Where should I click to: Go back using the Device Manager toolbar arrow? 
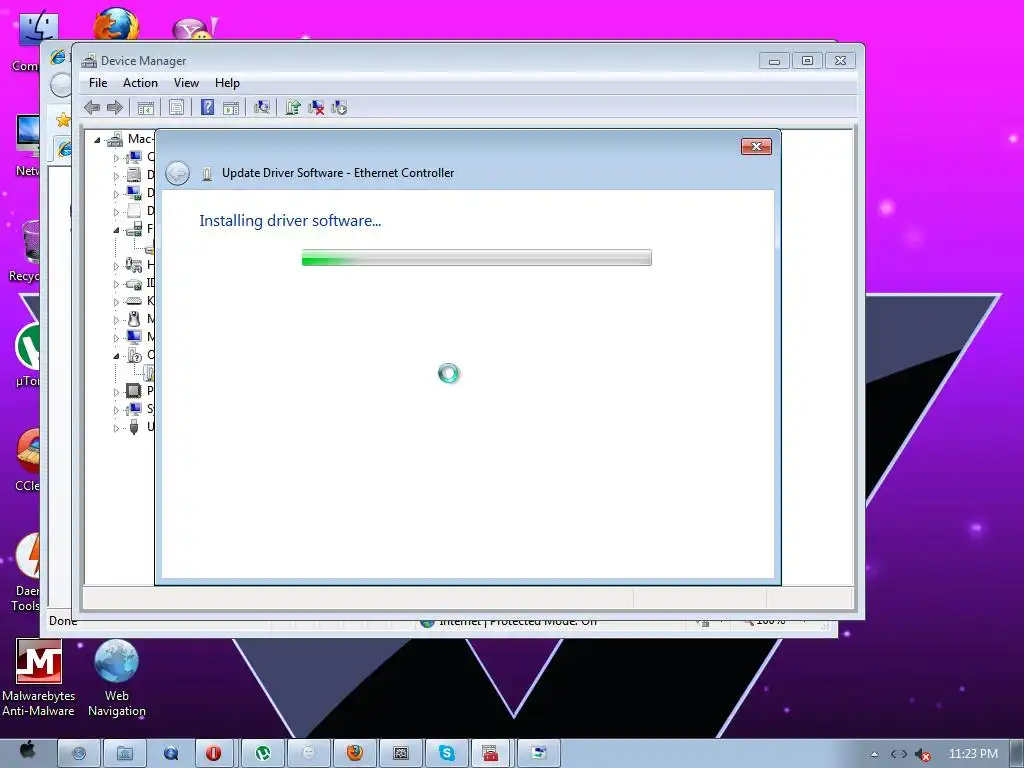(92, 108)
